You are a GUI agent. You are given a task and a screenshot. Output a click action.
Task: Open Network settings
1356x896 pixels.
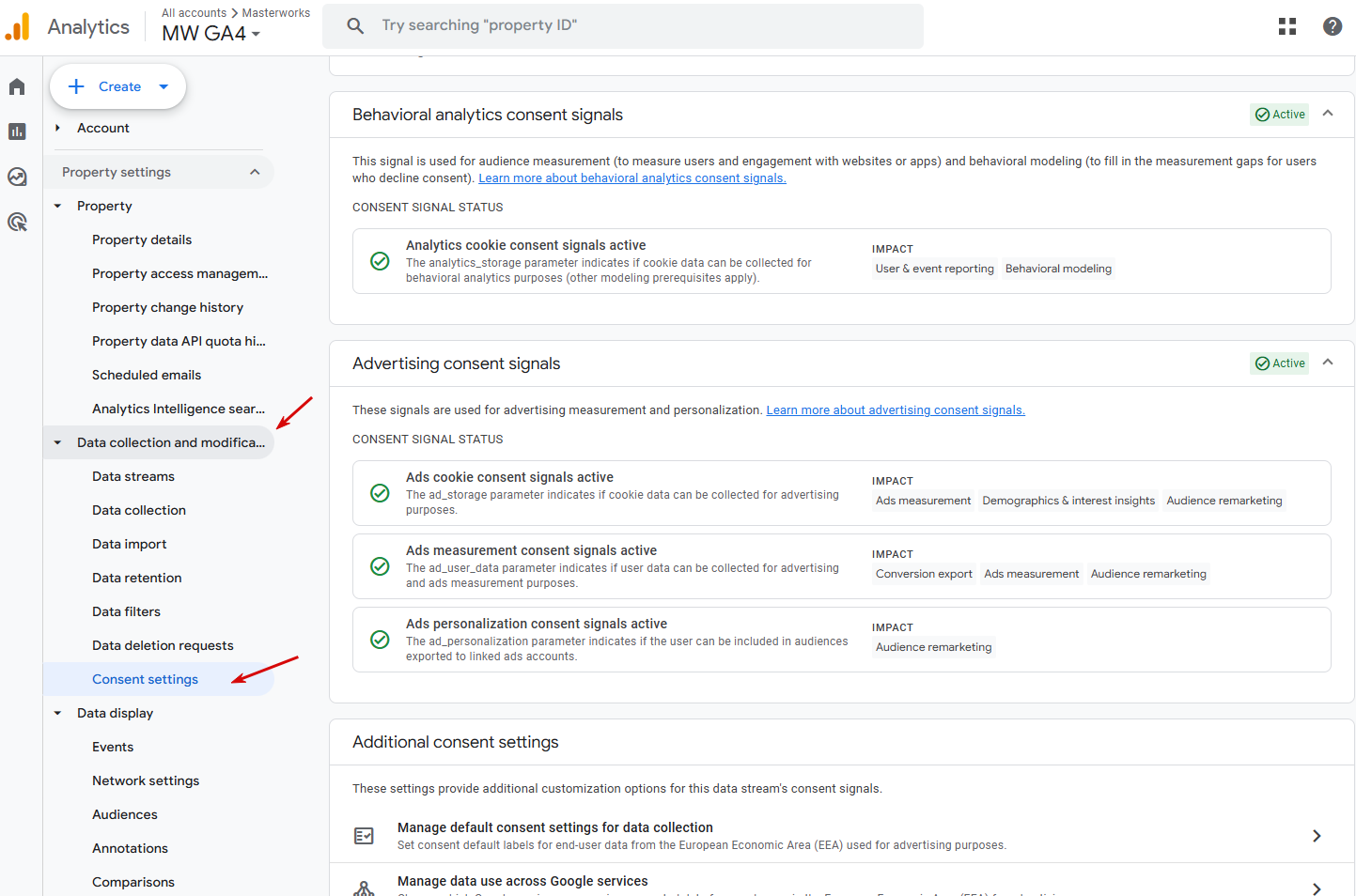(146, 780)
